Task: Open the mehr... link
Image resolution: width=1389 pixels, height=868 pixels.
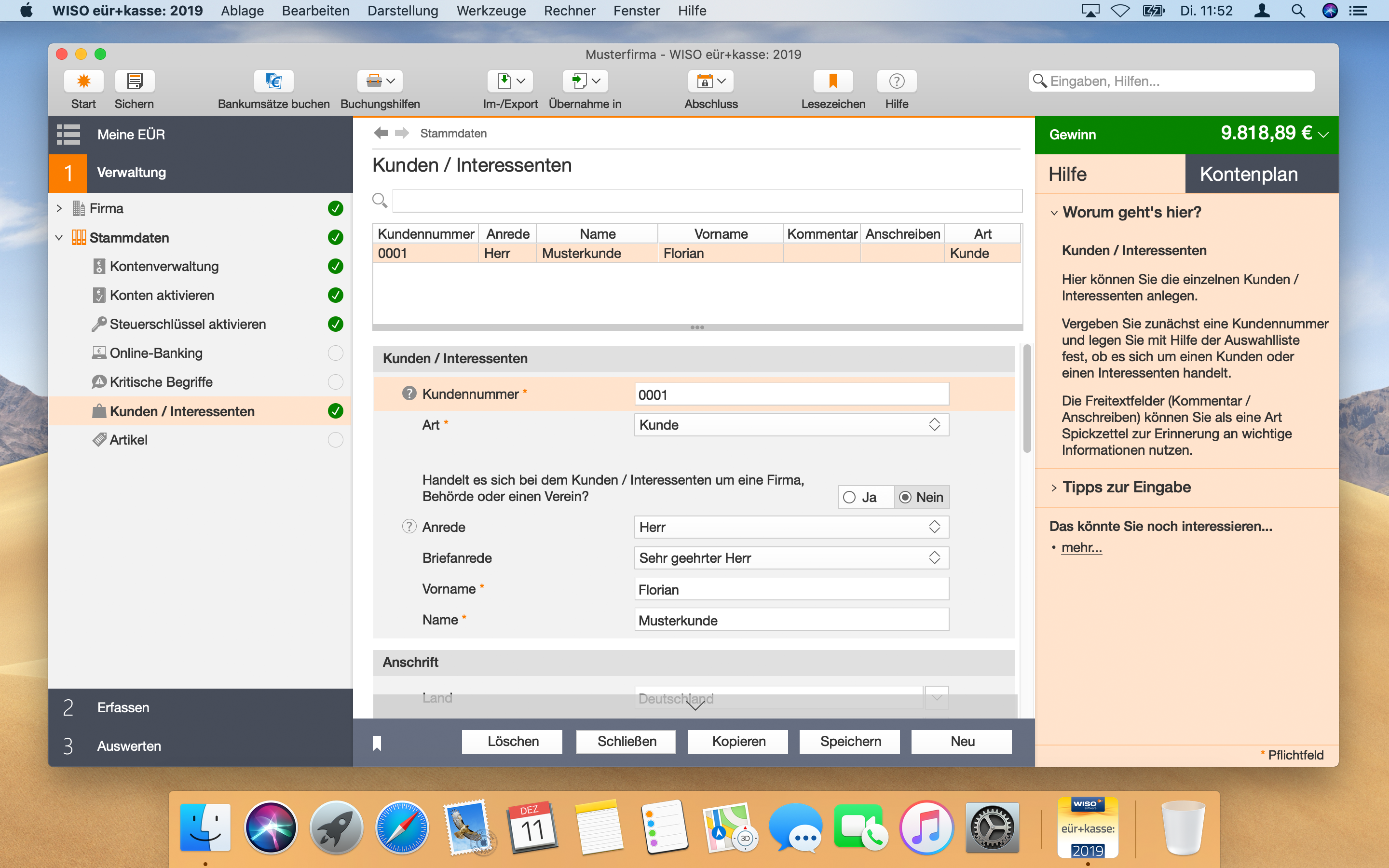Action: point(1081,548)
